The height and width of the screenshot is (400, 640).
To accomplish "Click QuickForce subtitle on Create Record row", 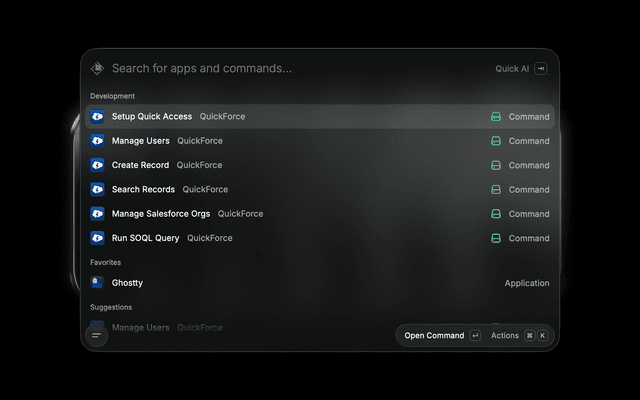I will [199, 165].
